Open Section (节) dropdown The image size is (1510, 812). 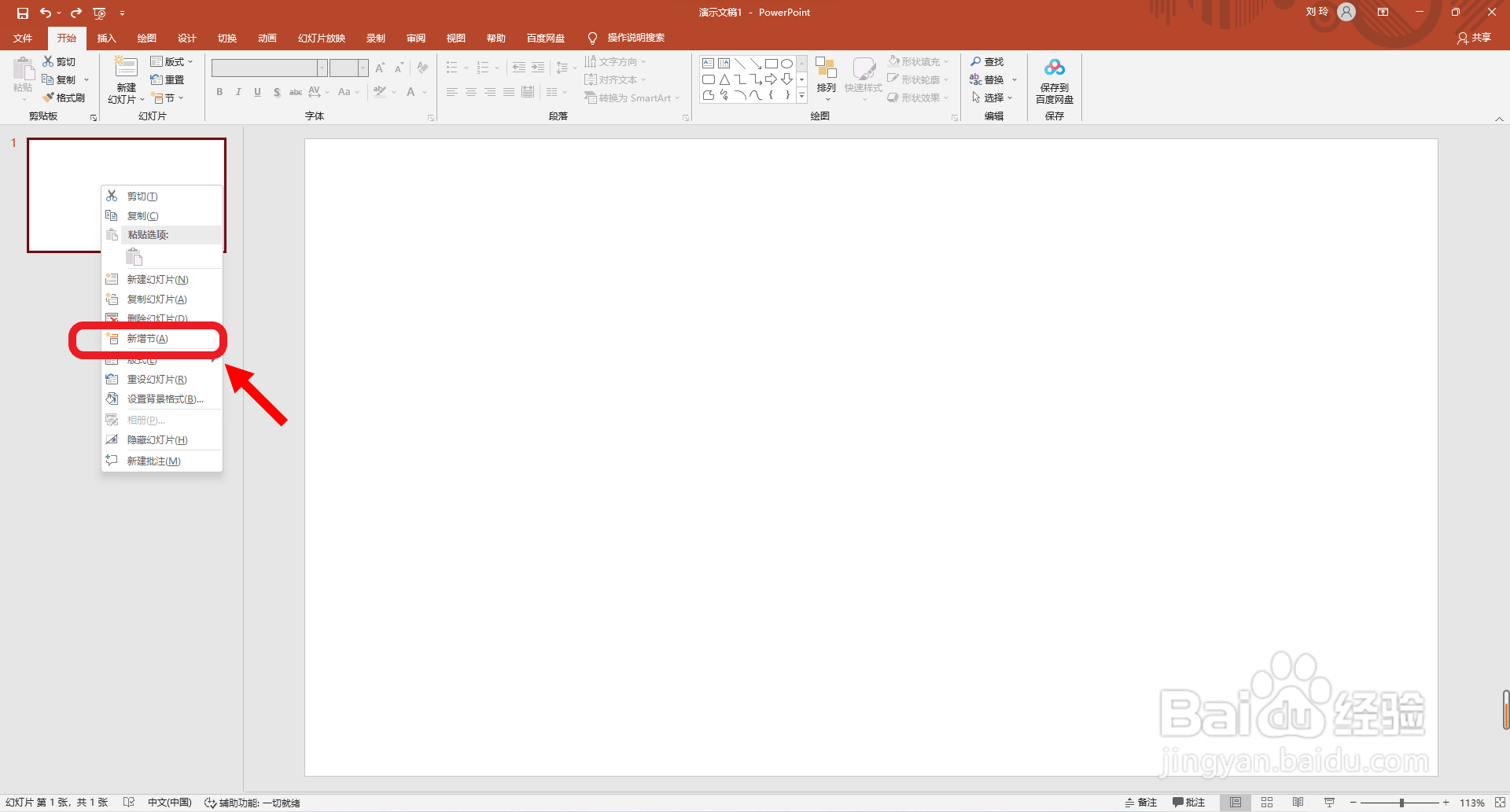point(168,97)
